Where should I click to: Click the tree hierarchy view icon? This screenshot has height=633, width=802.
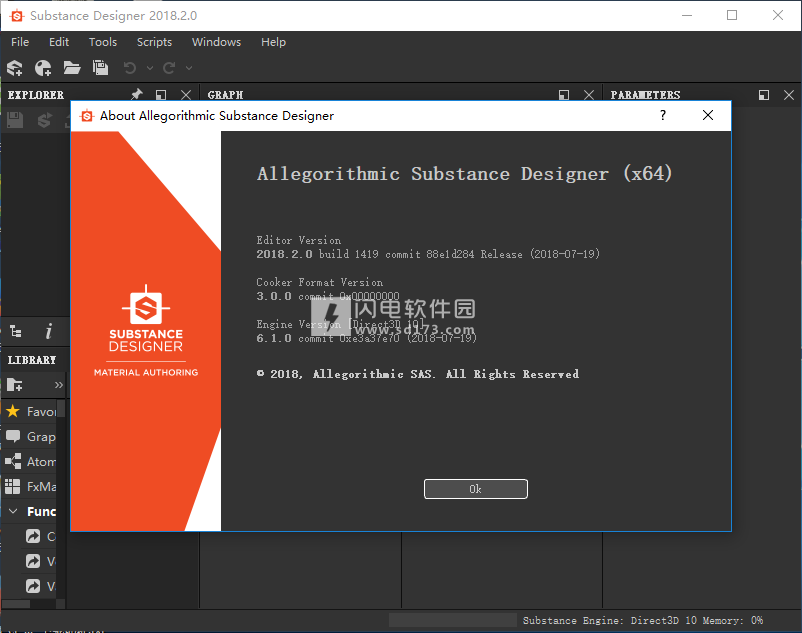(x=16, y=332)
